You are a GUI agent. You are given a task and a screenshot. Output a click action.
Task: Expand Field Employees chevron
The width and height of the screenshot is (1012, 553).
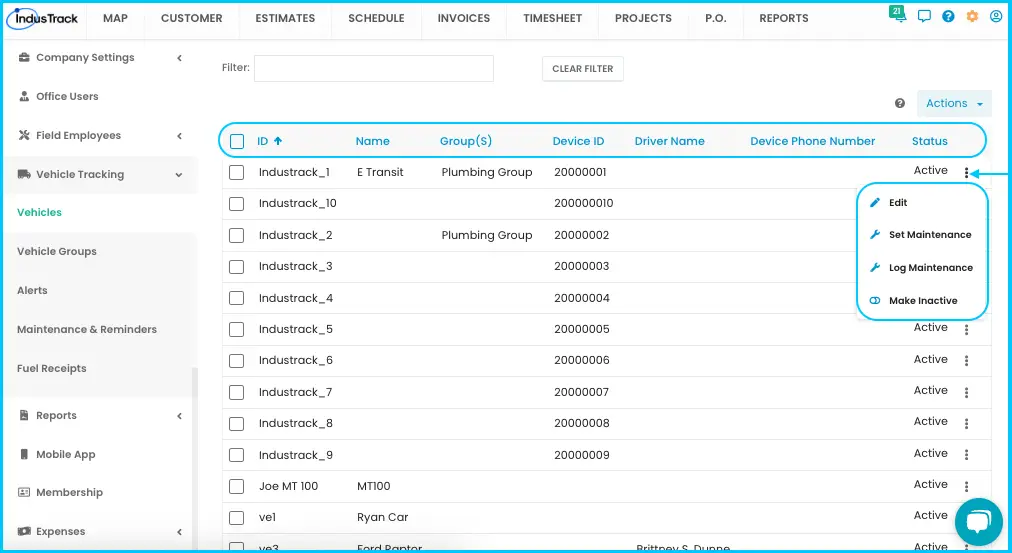tap(179, 136)
